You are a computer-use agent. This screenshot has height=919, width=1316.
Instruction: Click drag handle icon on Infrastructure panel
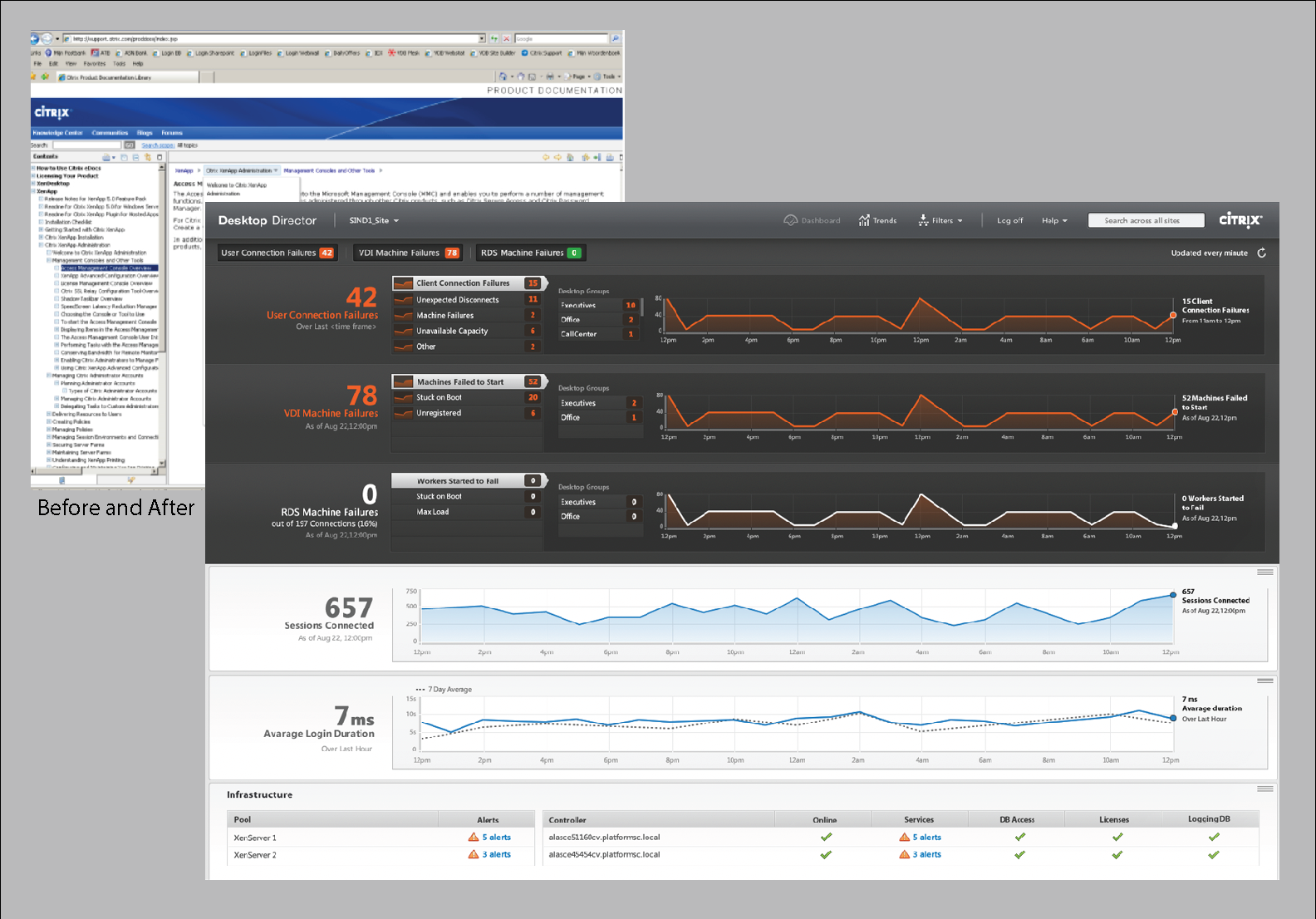click(1264, 789)
